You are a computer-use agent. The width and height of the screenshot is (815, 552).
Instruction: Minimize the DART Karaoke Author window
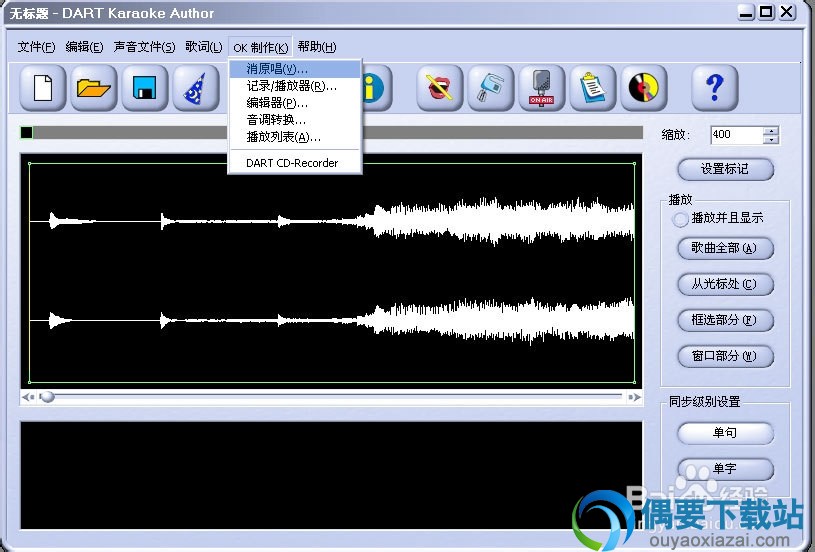[x=746, y=12]
